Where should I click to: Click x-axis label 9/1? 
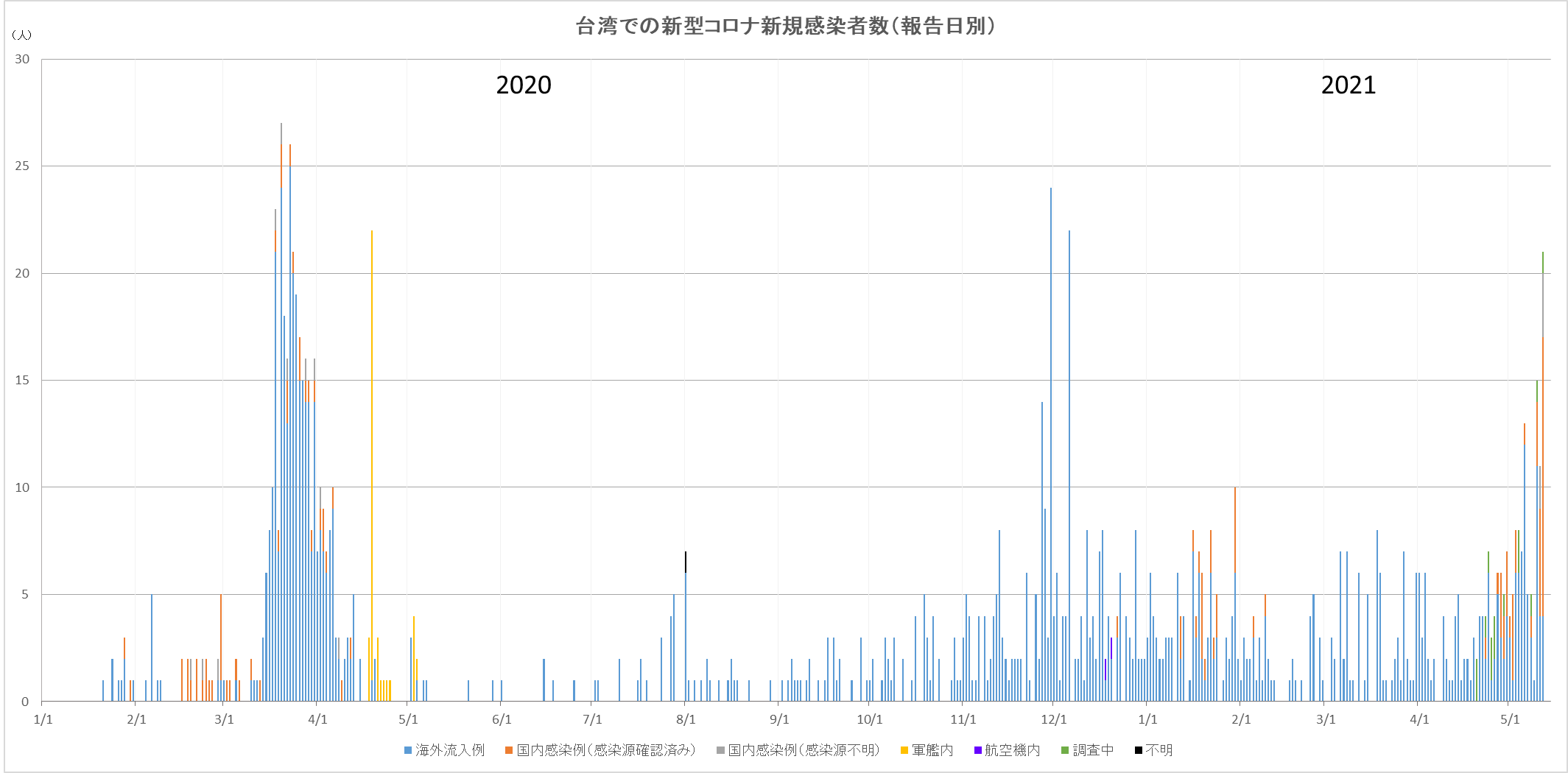[779, 719]
